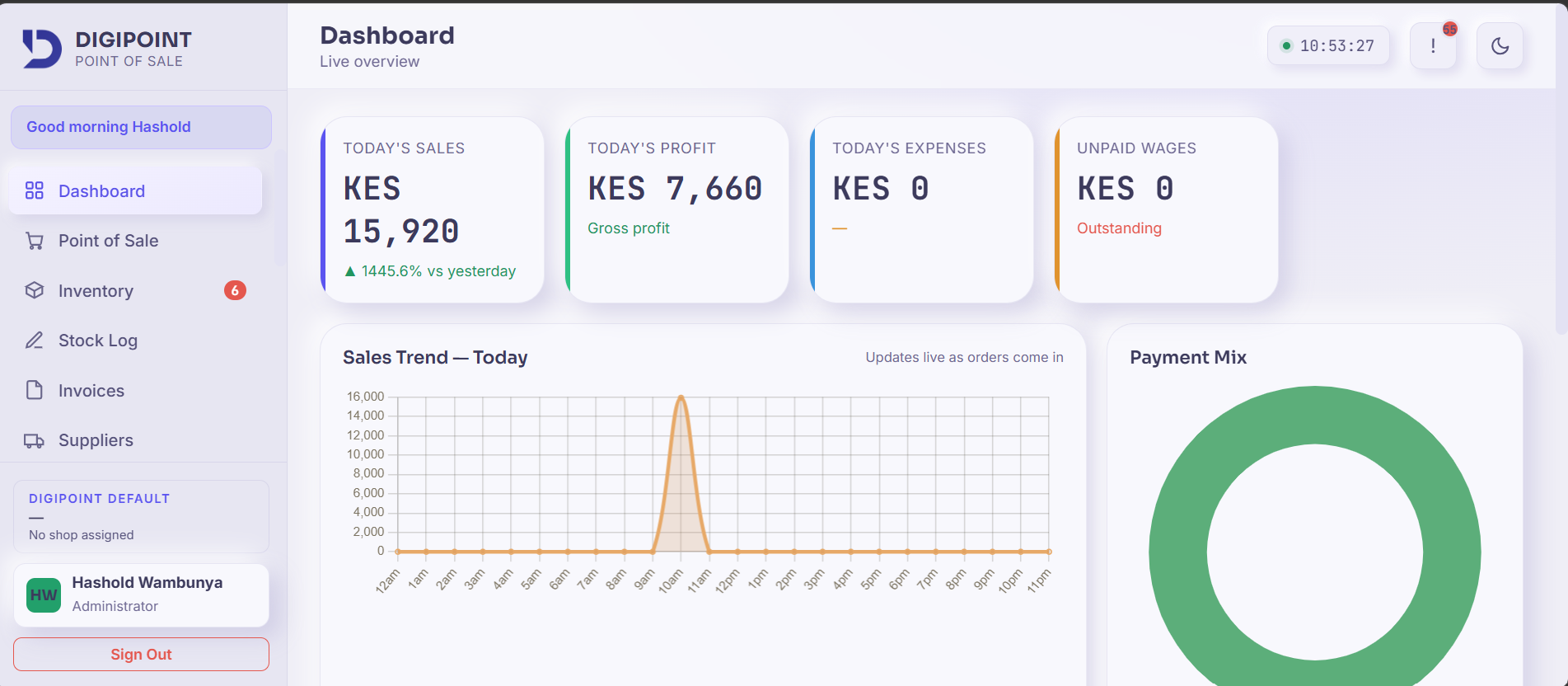Click the Digipoint logo icon
The image size is (1568, 686).
(41, 49)
